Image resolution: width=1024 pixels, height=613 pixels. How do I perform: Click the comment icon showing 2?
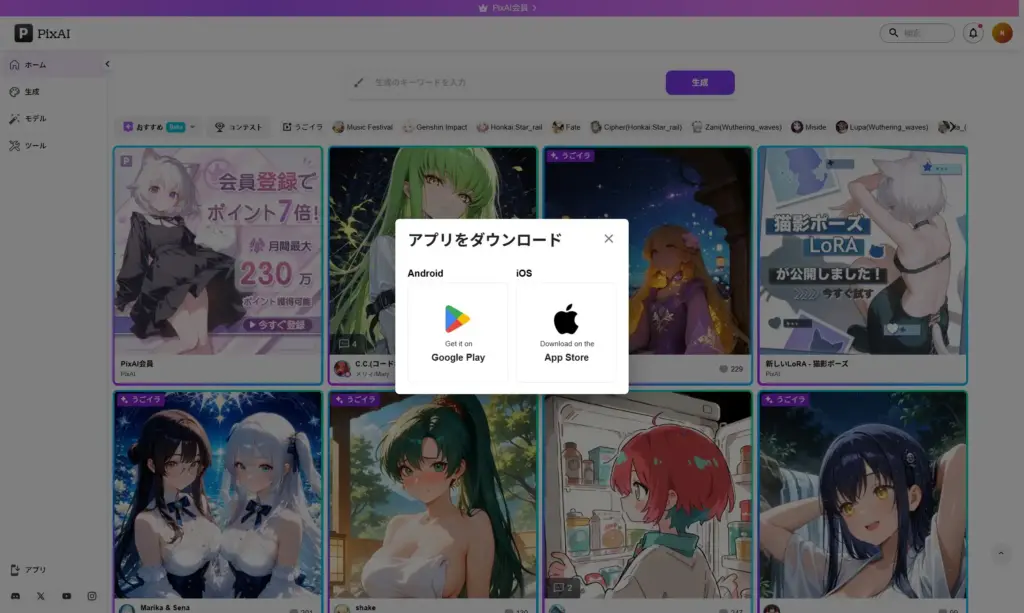(558, 588)
